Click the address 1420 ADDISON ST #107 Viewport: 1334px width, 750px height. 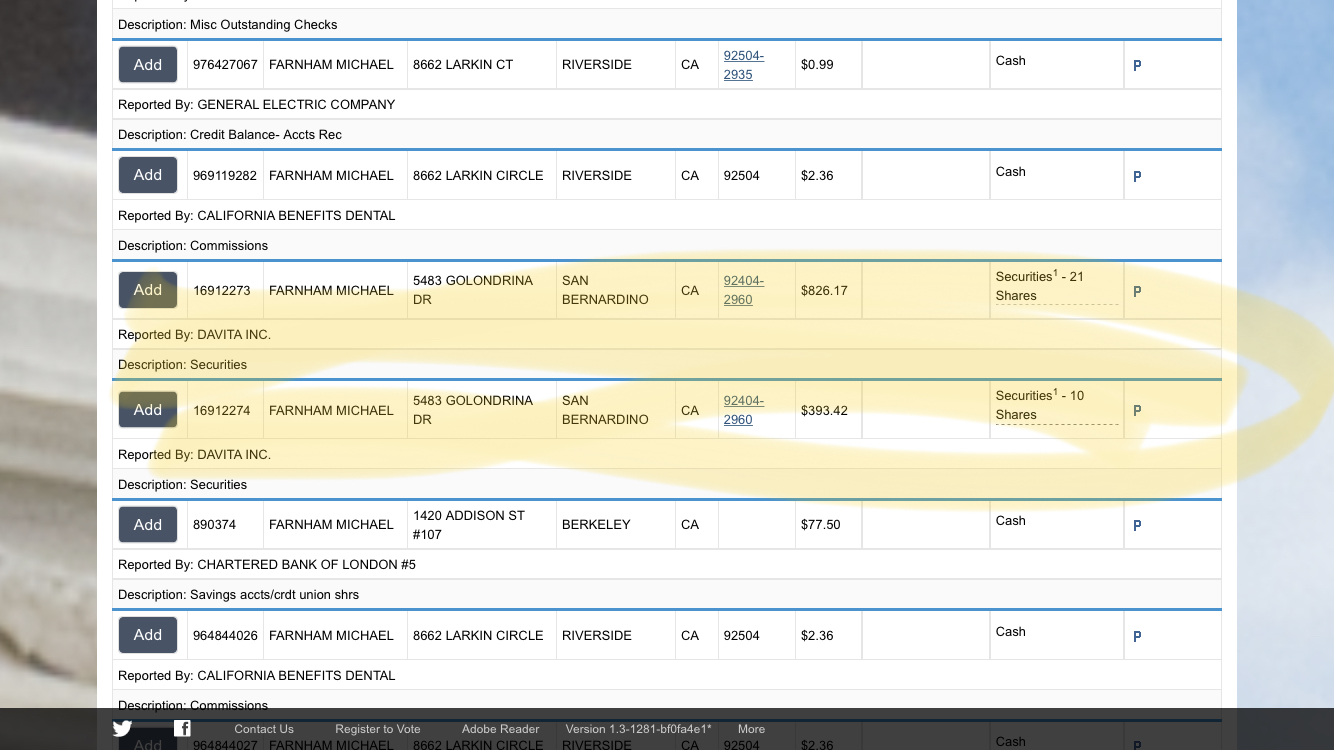click(469, 525)
